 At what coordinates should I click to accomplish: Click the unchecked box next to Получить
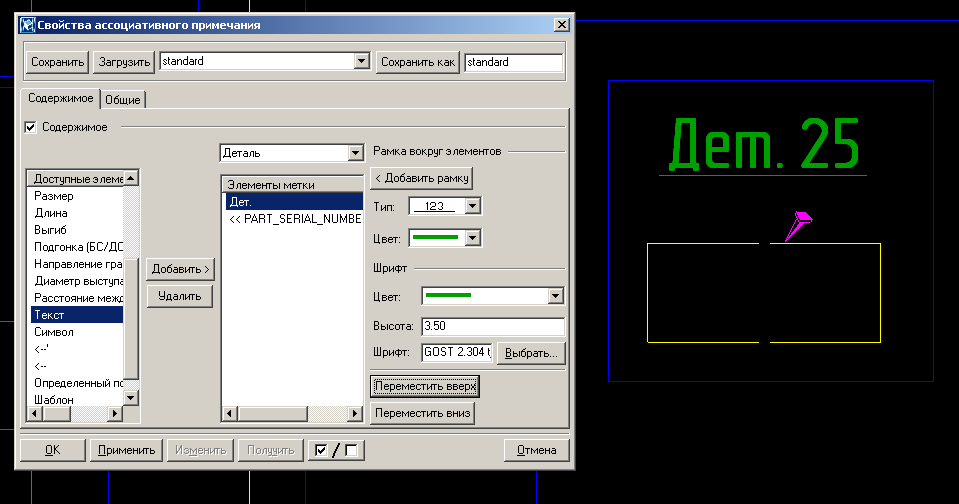click(x=351, y=450)
